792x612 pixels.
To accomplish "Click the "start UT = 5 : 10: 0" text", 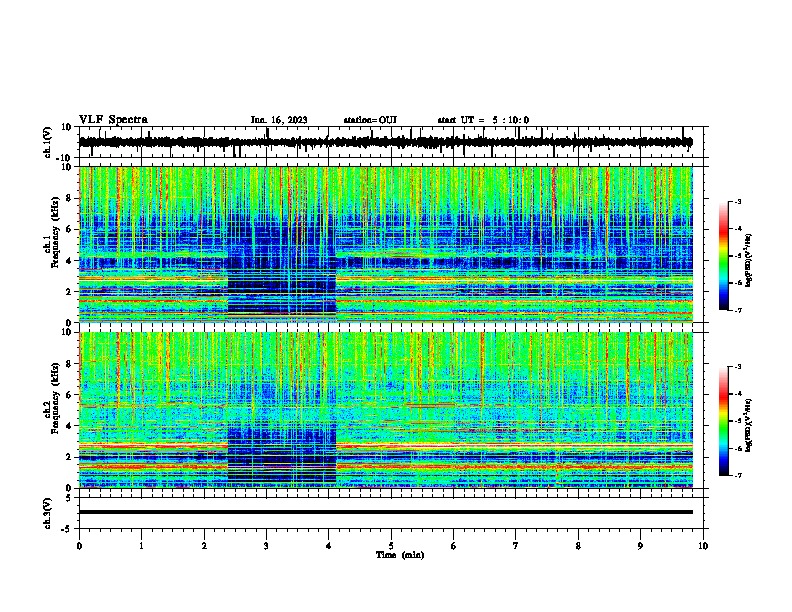I will coord(483,120).
